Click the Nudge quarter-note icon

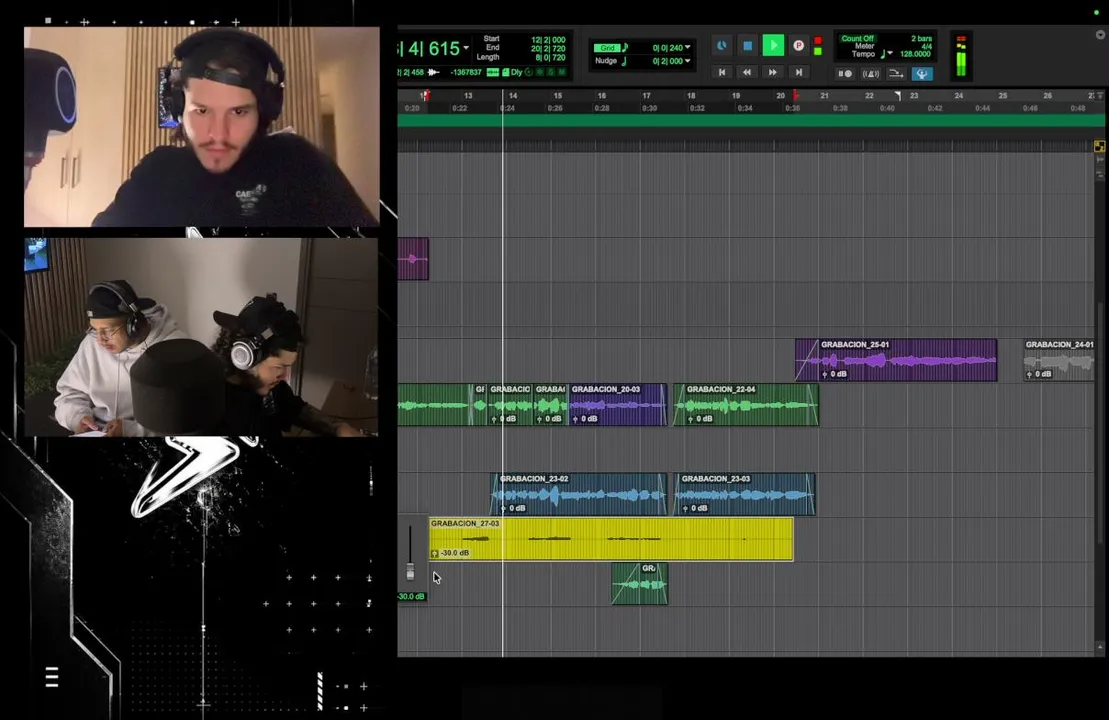coord(624,61)
